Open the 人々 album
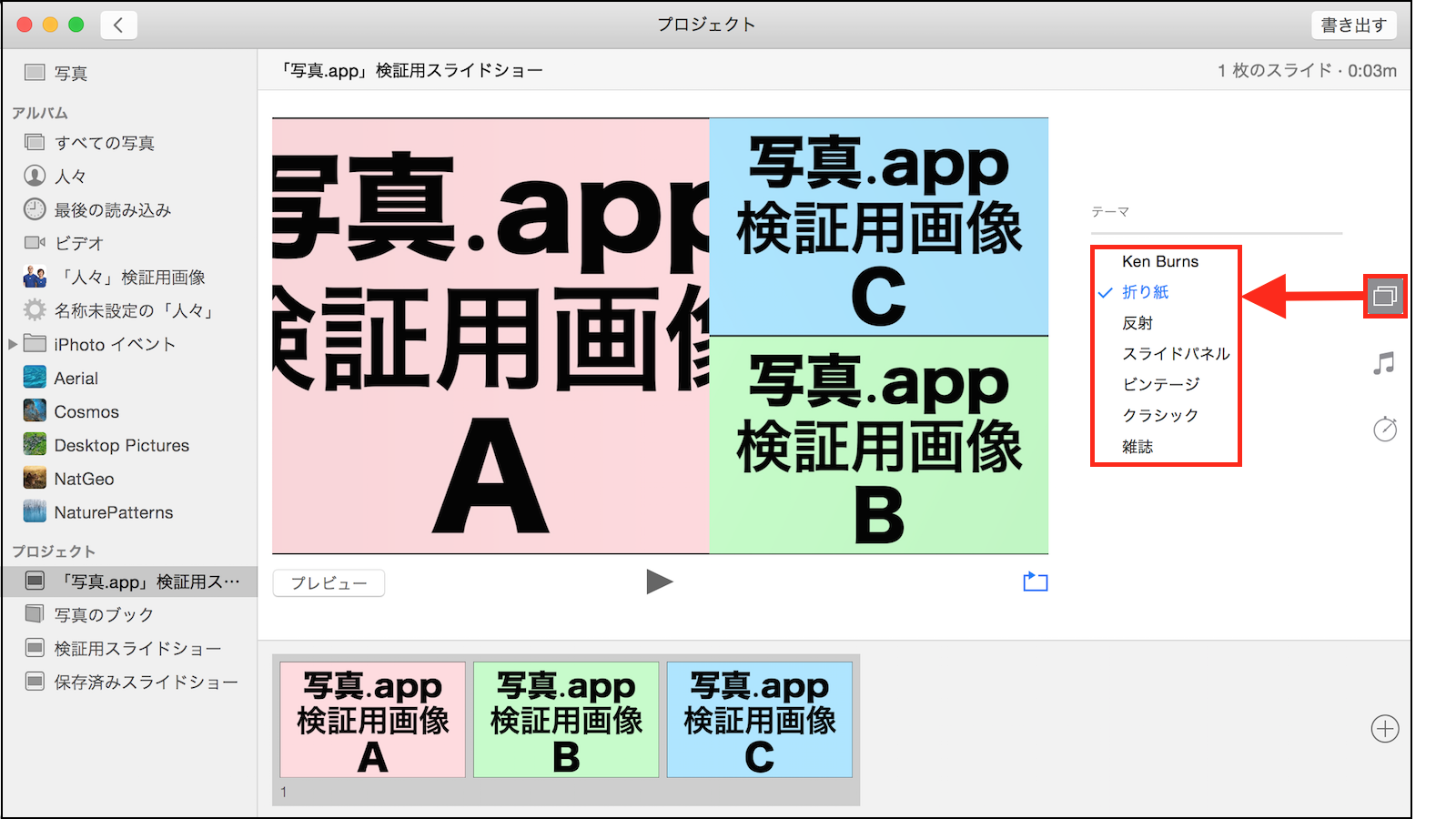1456x819 pixels. pos(70,177)
